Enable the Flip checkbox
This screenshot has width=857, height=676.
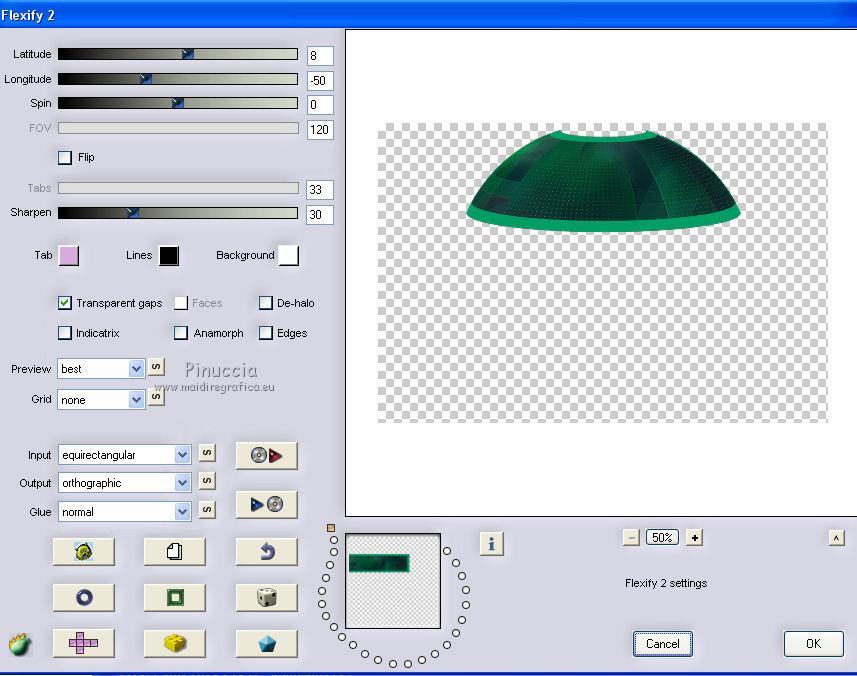click(x=65, y=158)
